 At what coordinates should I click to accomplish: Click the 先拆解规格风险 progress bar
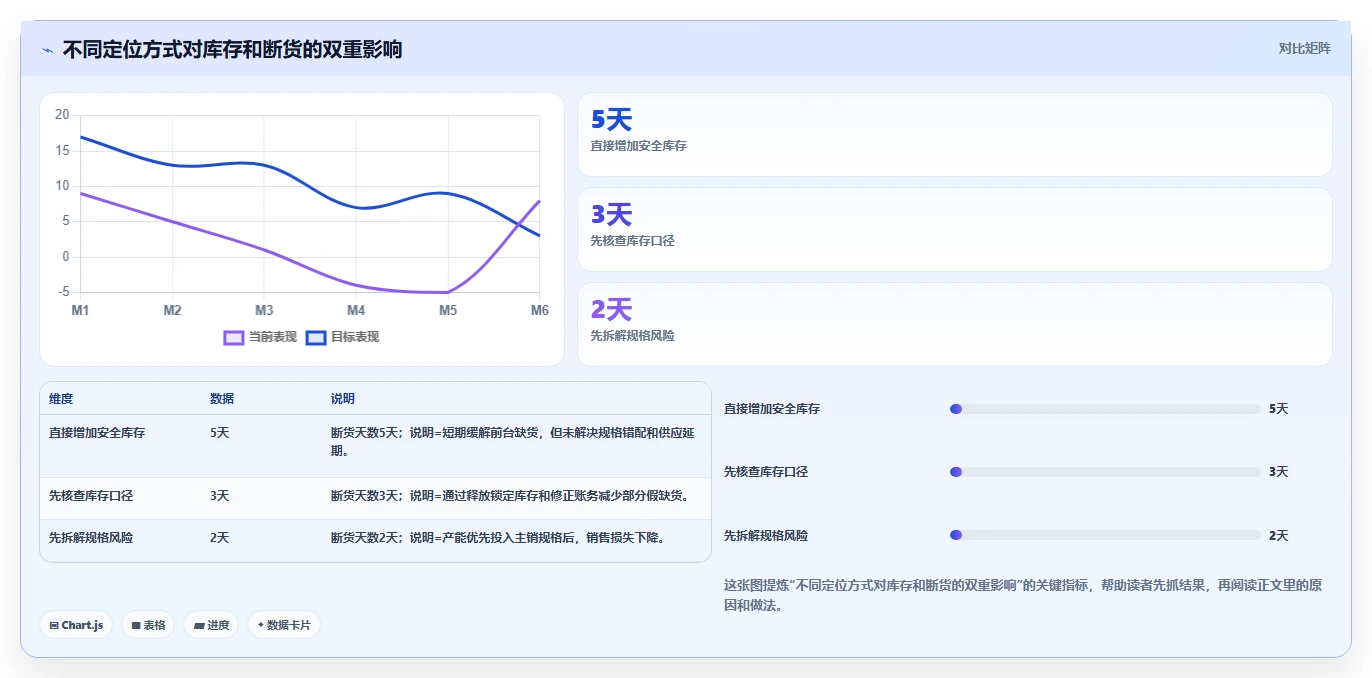pos(1105,536)
